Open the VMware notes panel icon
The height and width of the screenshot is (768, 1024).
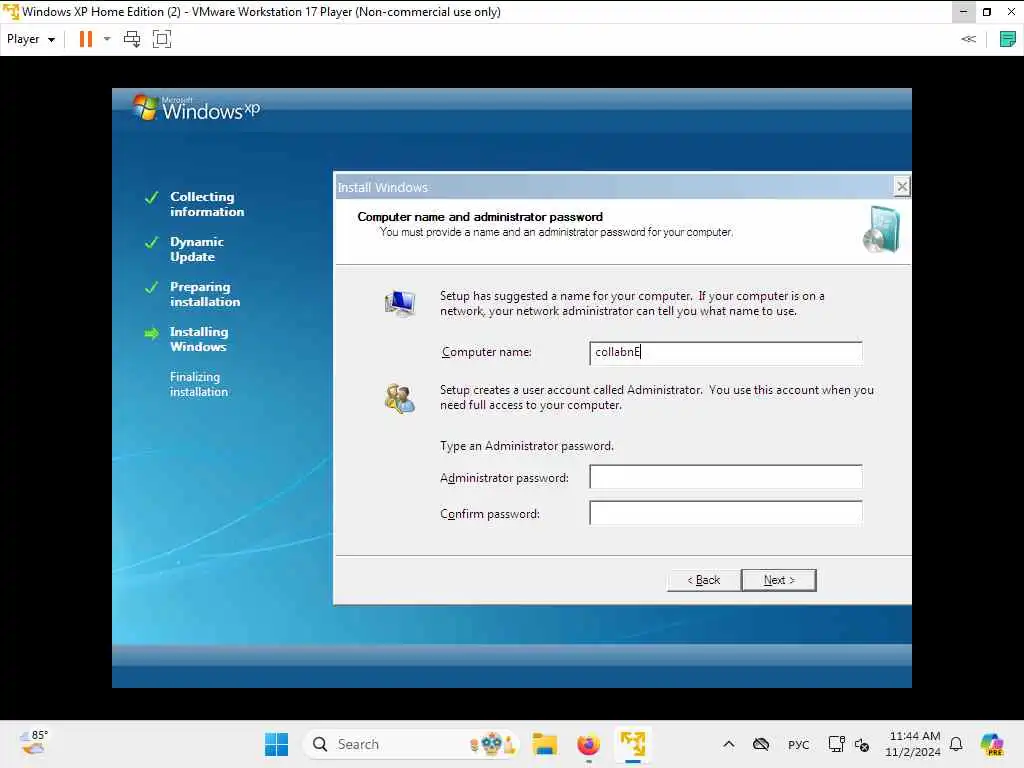point(1008,39)
